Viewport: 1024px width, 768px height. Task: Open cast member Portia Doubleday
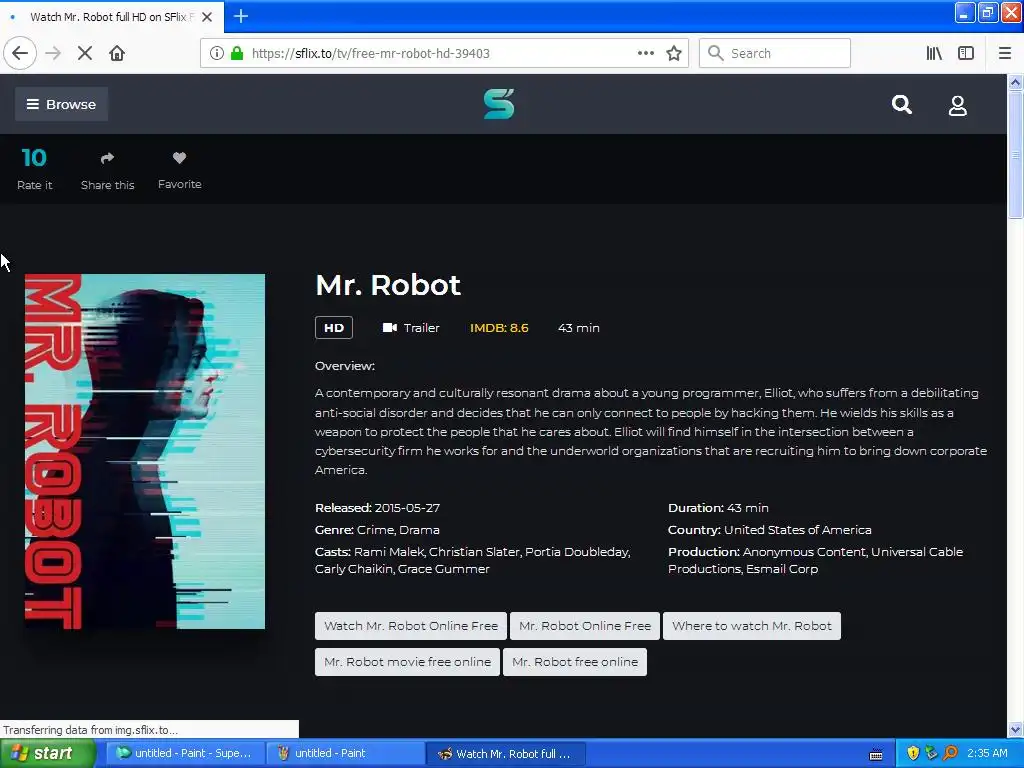[577, 552]
